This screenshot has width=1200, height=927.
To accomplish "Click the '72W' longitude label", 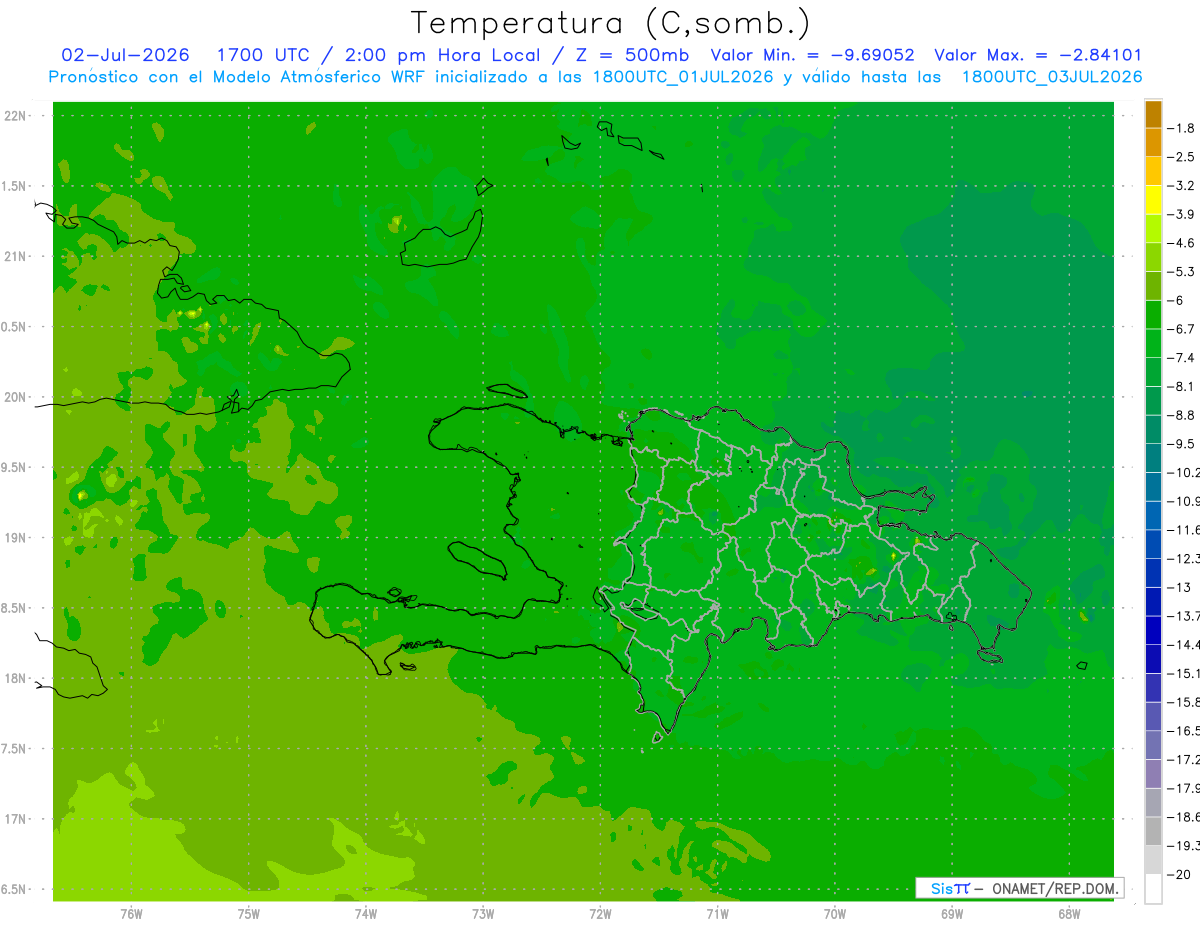I will pos(600,914).
